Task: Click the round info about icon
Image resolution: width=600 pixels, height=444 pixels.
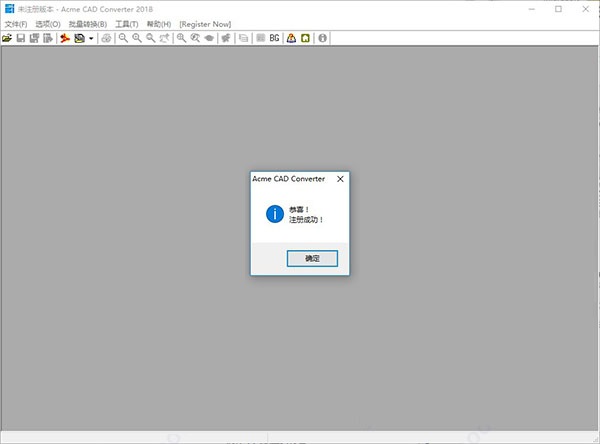Action: click(323, 38)
